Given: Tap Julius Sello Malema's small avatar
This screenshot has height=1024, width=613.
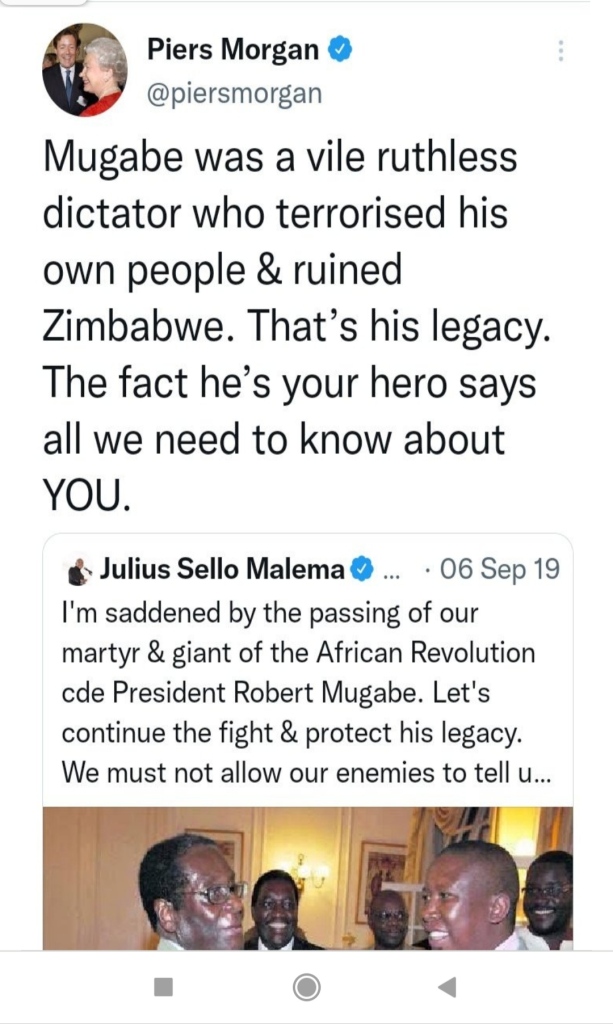Looking at the screenshot, I should click(x=78, y=572).
